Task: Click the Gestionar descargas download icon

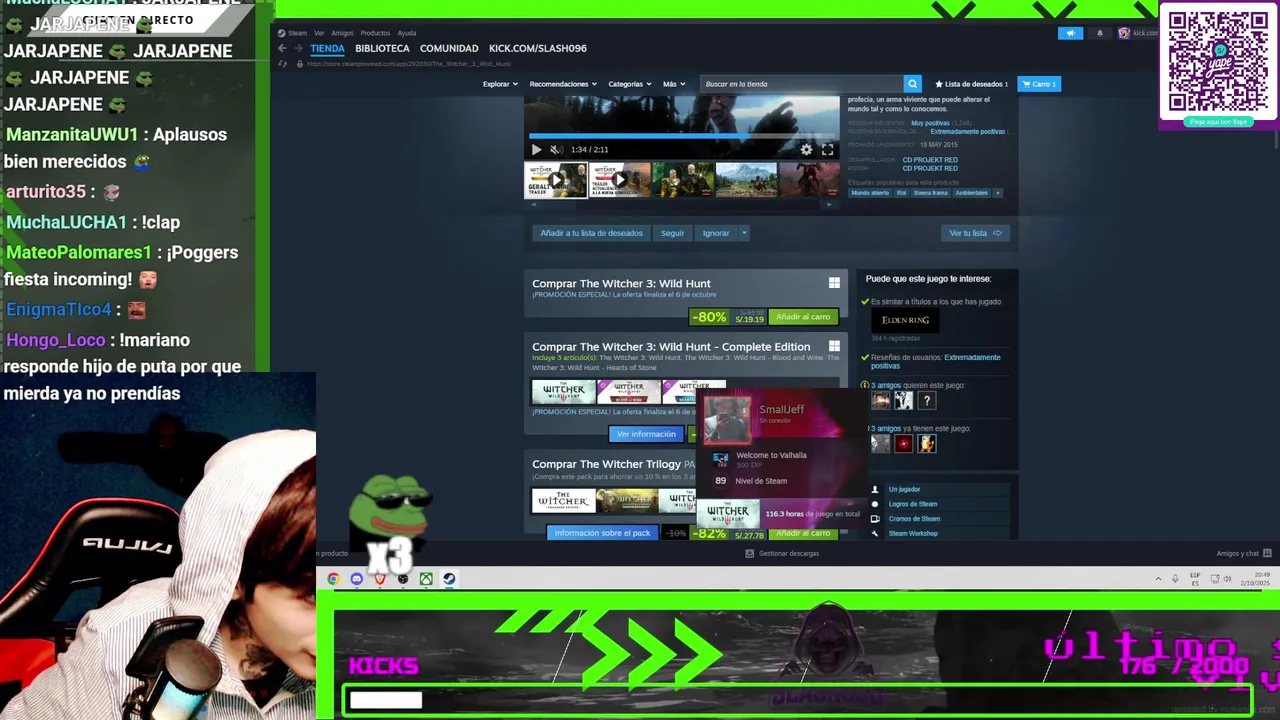Action: (750, 553)
